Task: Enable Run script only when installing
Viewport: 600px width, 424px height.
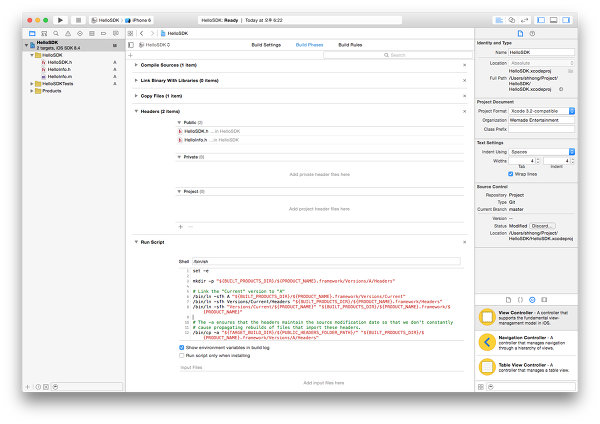Action: (182, 356)
